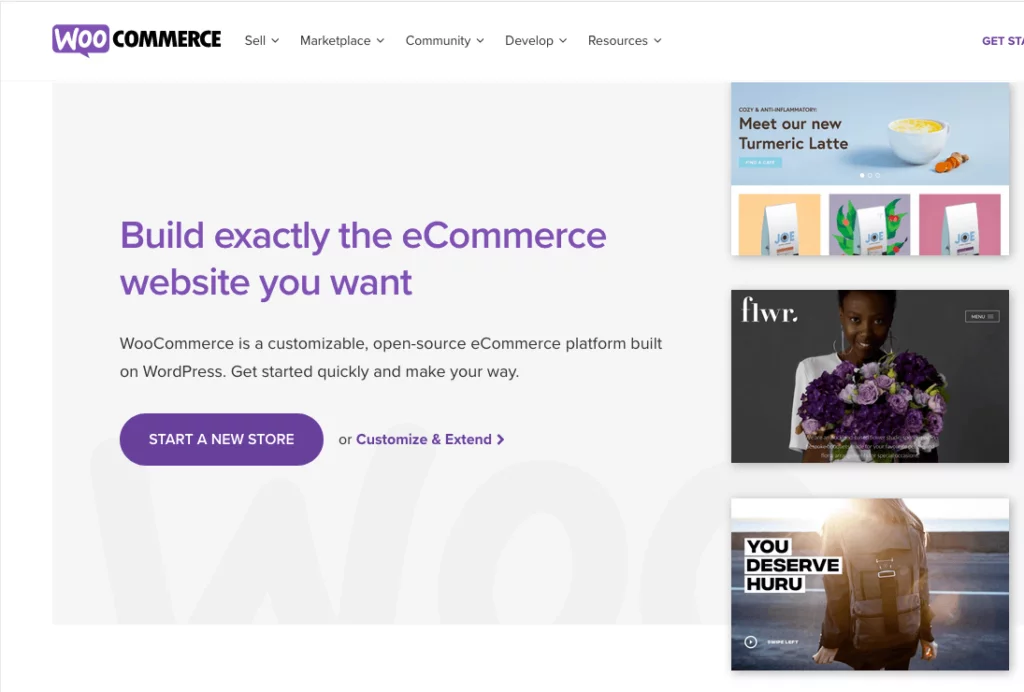Image resolution: width=1024 pixels, height=692 pixels.
Task: Select the purple JOE coffee bag product
Action: tap(870, 224)
